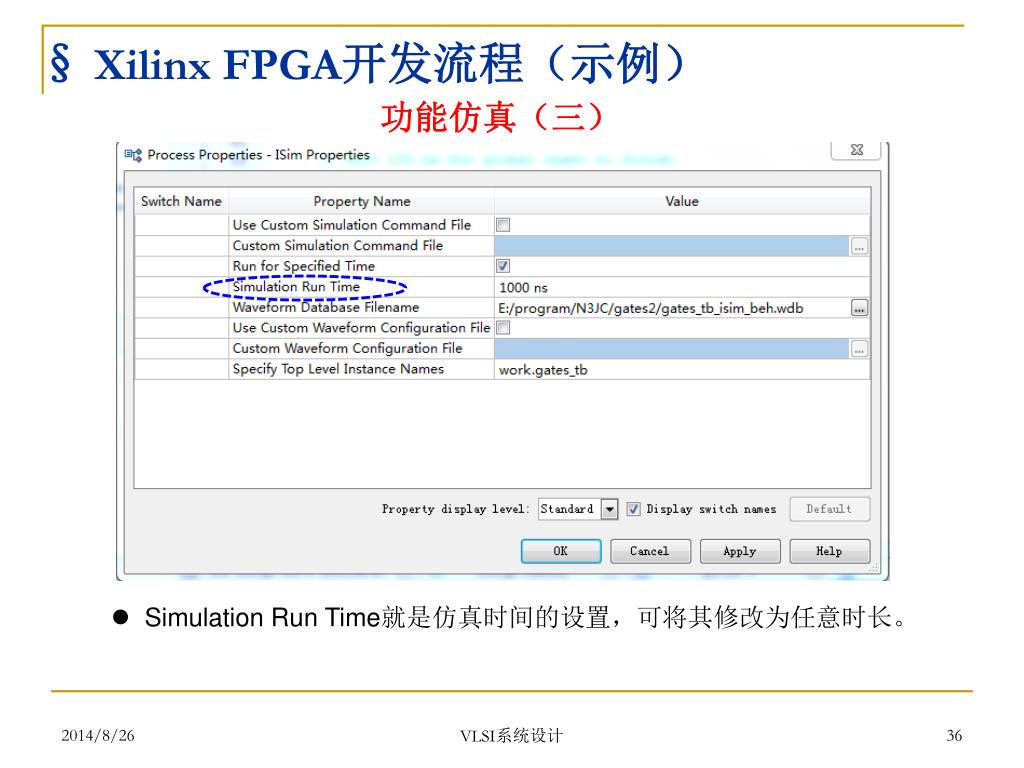Select Use Custom Simulation Command File label
This screenshot has width=1024, height=768.
351,225
